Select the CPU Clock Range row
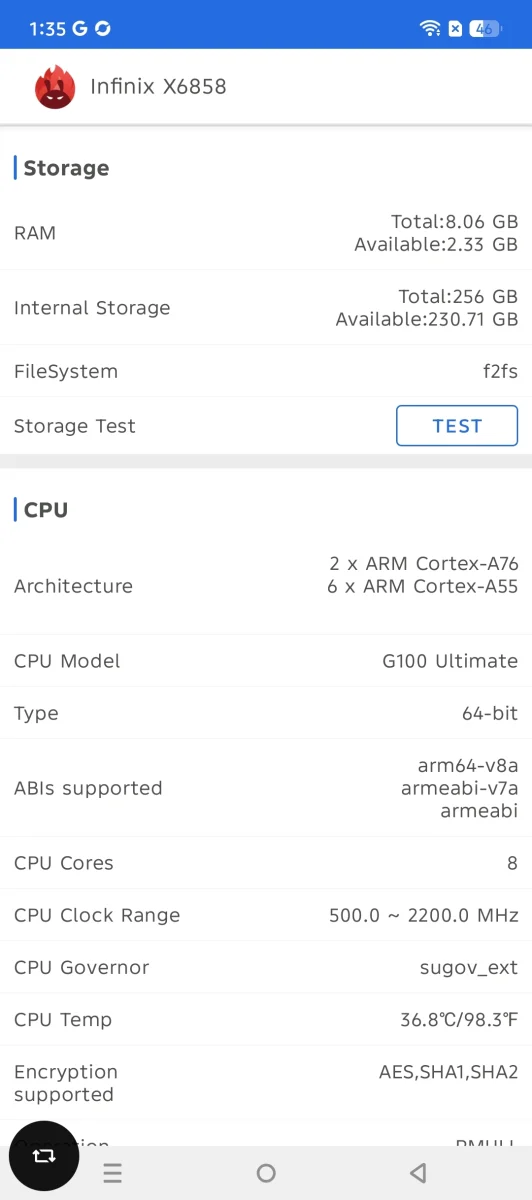Image resolution: width=532 pixels, height=1200 pixels. pos(266,915)
